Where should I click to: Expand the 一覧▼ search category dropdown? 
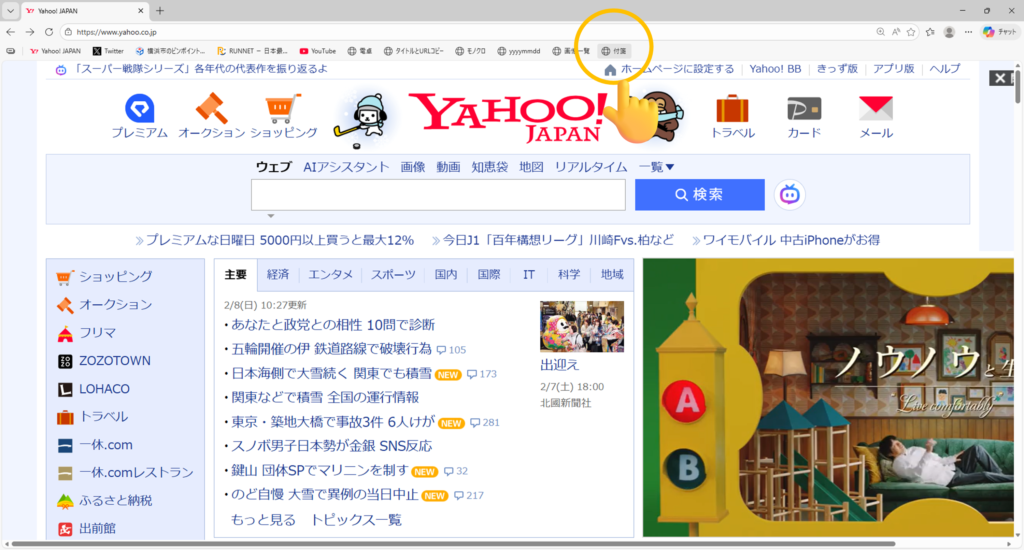[657, 167]
